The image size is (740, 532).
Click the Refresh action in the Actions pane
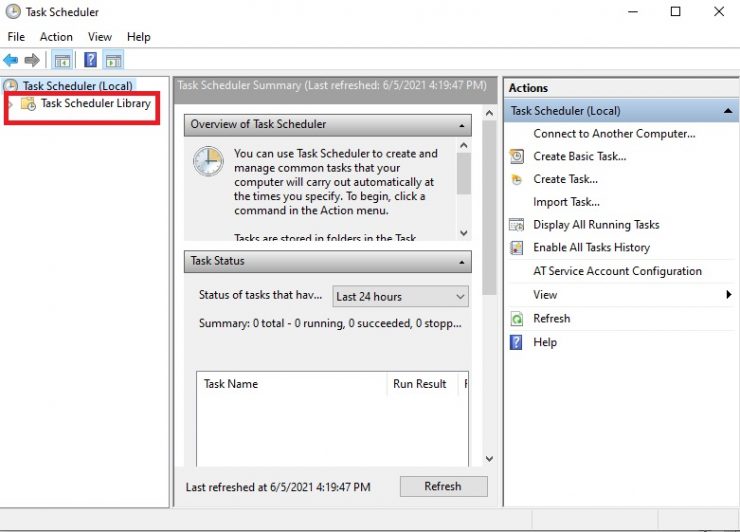coord(552,319)
